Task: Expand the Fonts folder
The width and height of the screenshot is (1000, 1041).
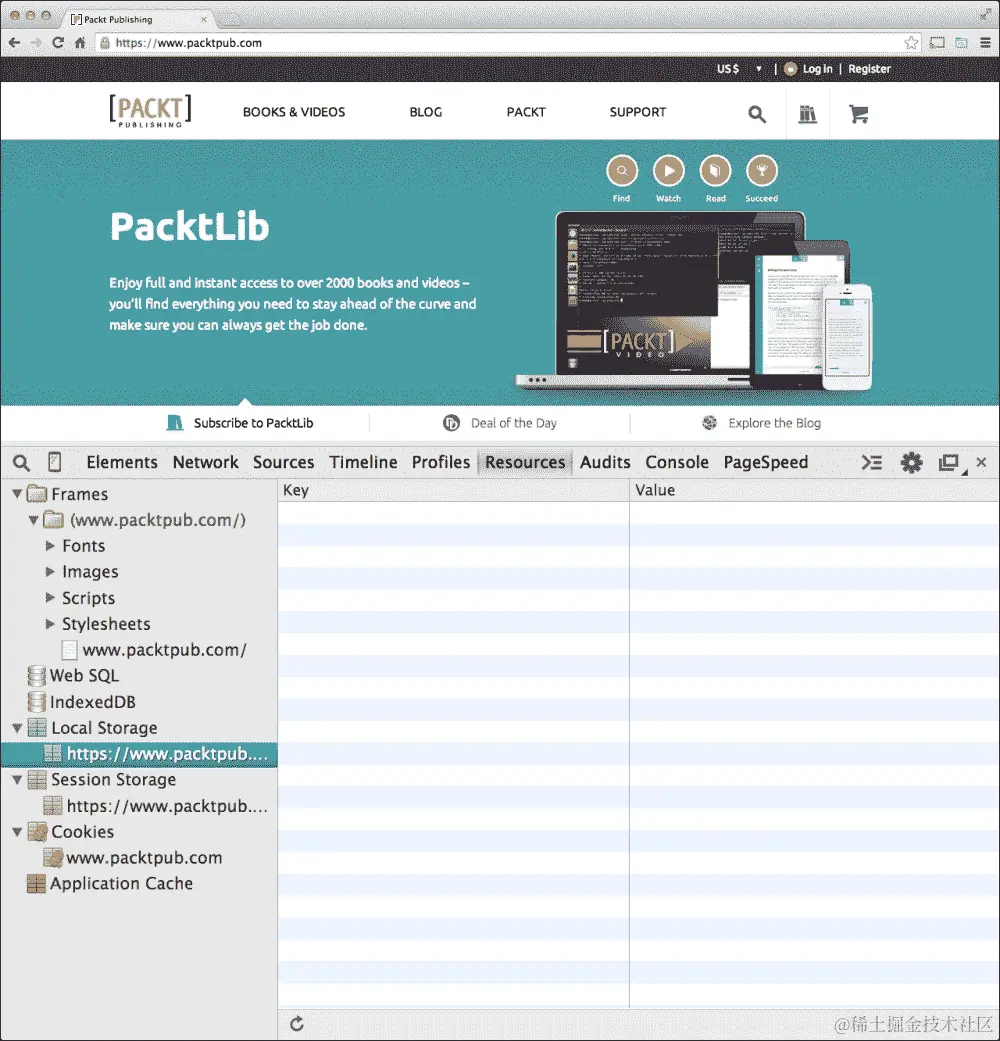Action: click(x=50, y=546)
